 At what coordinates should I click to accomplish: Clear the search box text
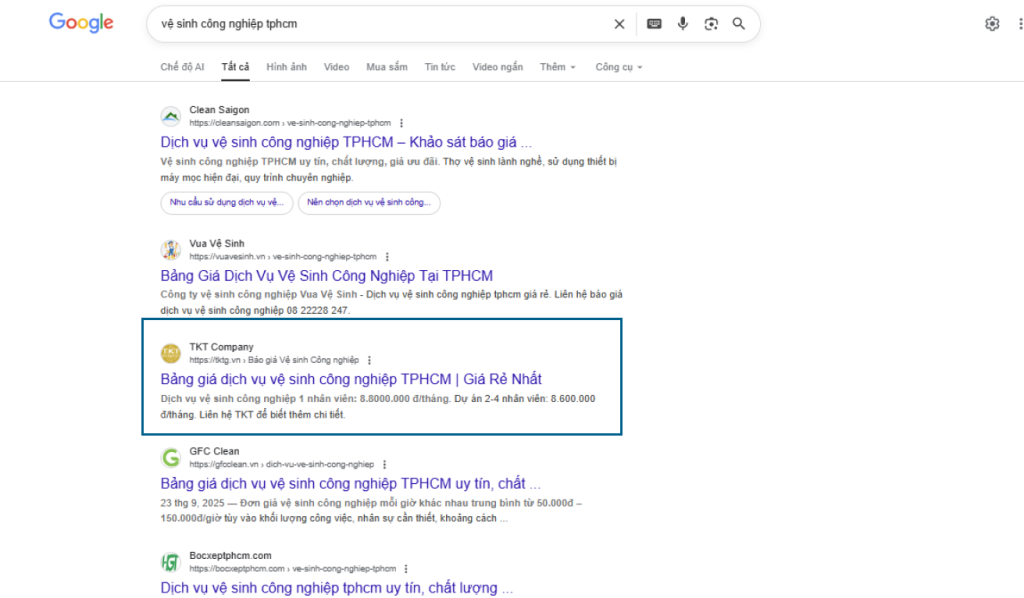click(619, 24)
